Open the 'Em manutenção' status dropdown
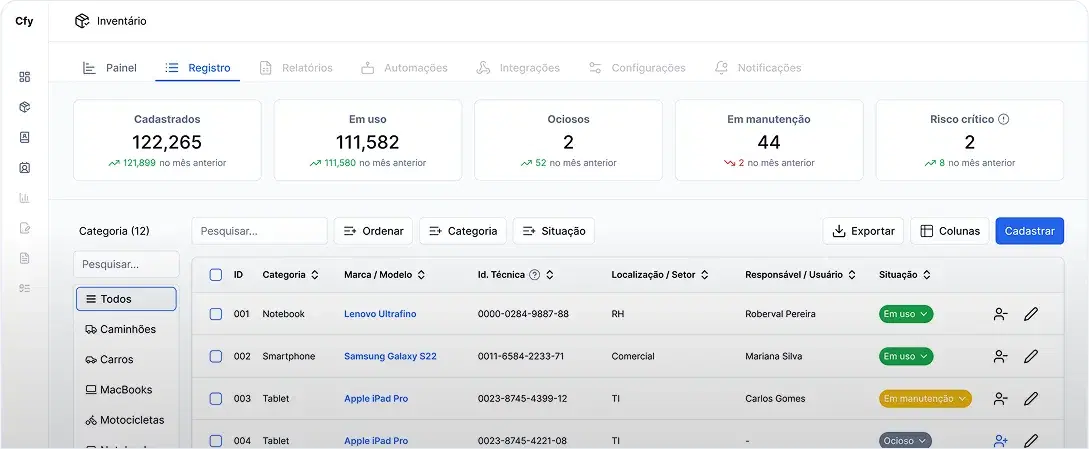 click(925, 398)
